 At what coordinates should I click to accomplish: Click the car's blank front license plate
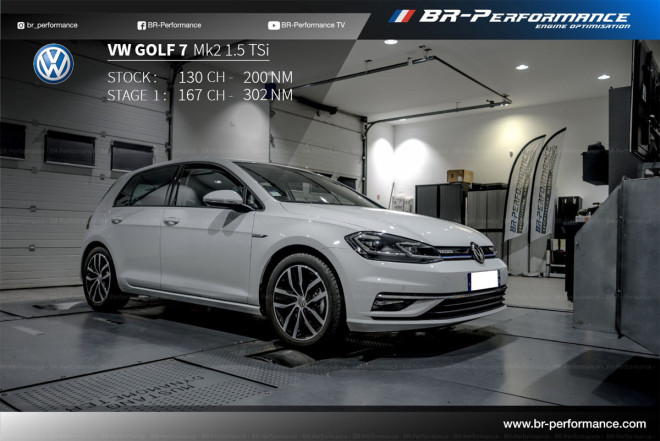click(484, 280)
